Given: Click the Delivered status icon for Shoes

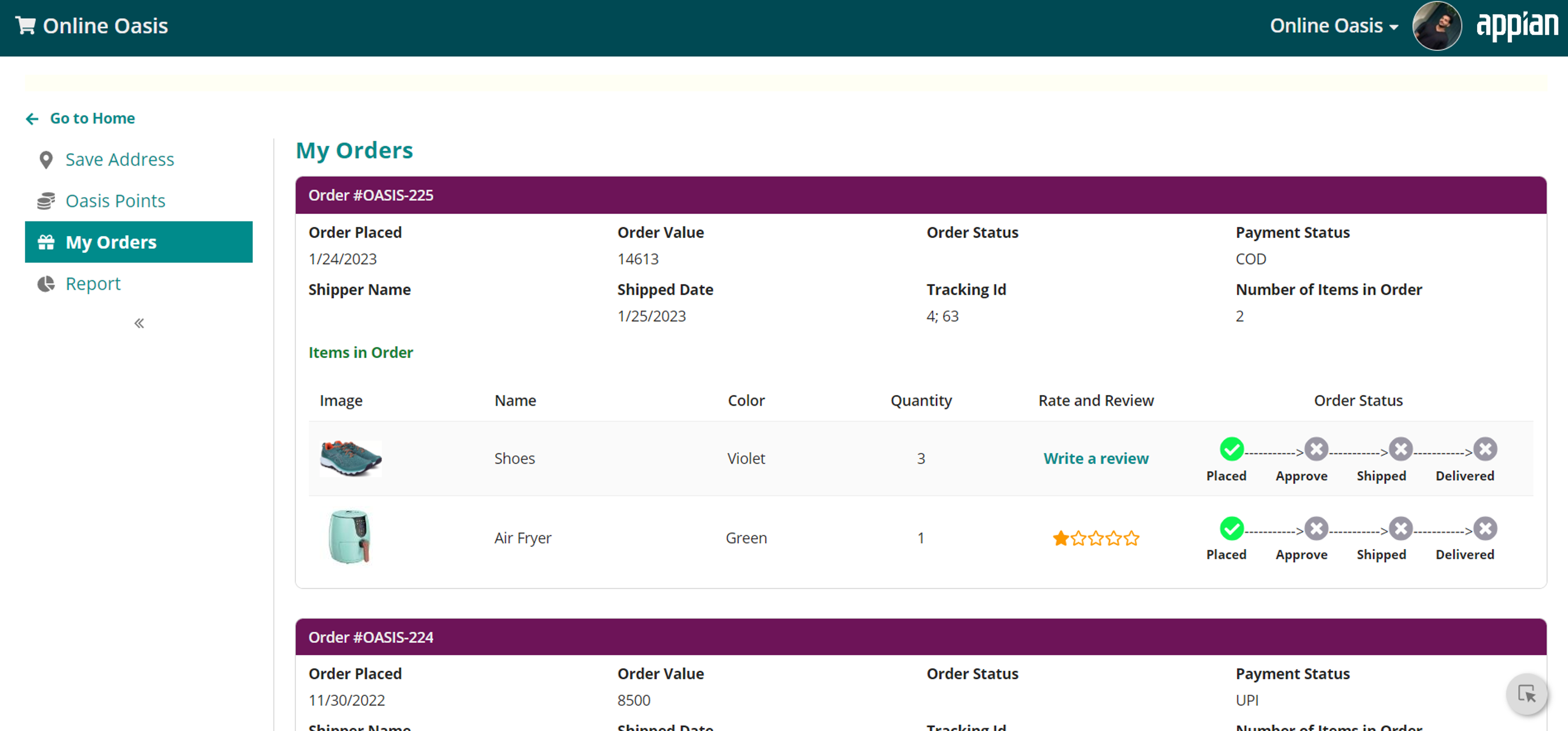Looking at the screenshot, I should coord(1485,449).
